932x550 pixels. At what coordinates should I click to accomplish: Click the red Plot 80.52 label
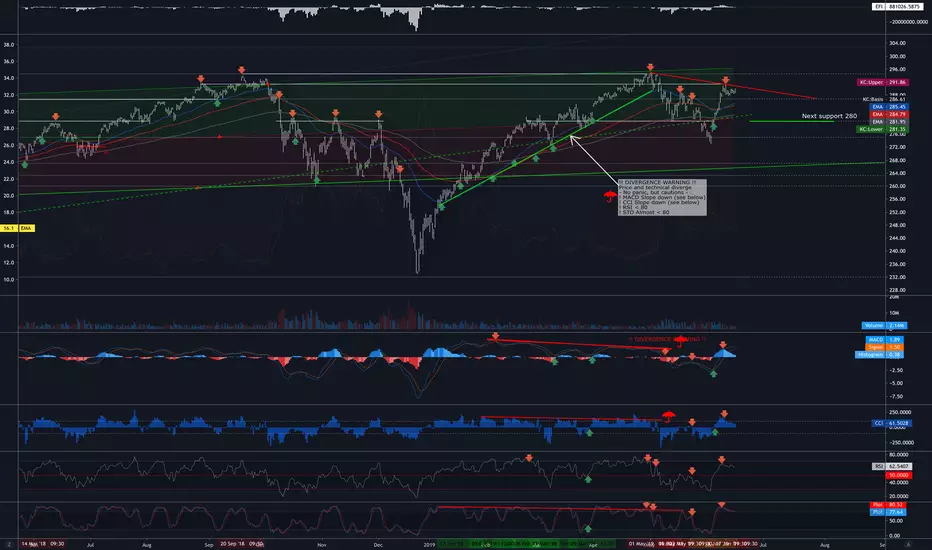tap(887, 505)
